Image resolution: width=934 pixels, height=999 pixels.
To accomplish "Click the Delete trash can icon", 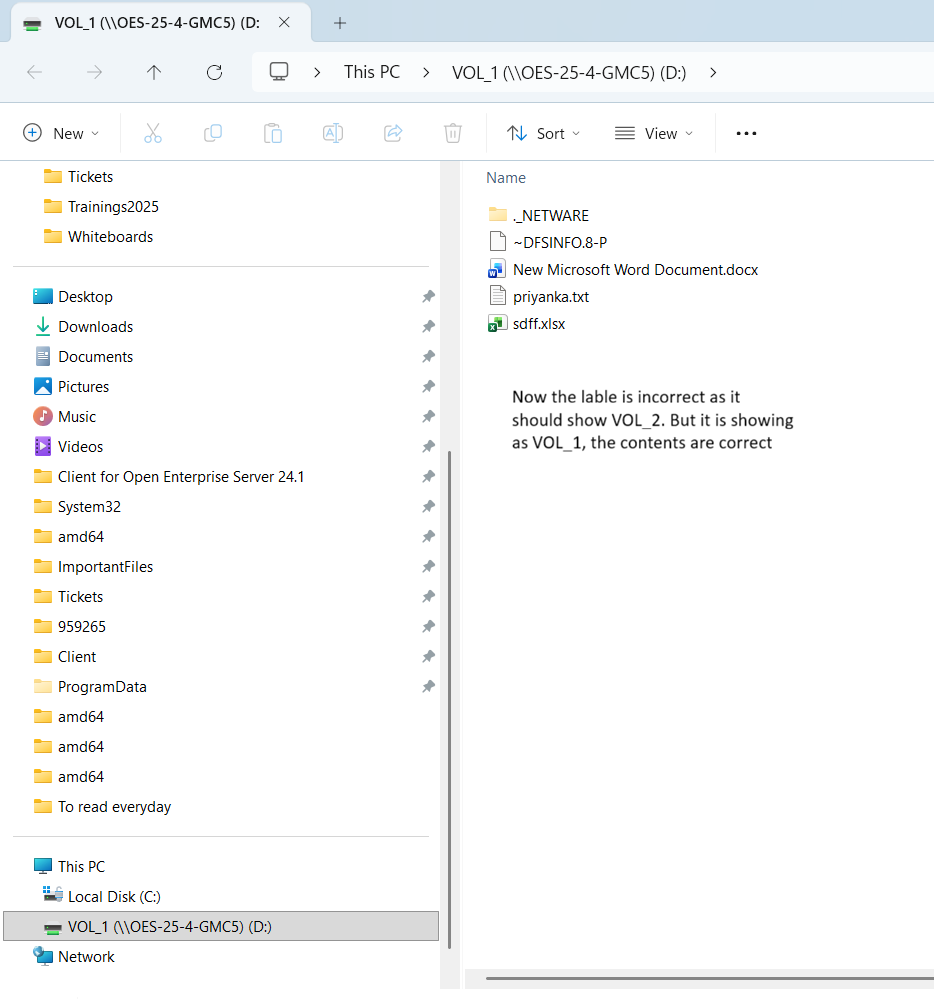I will click(453, 133).
